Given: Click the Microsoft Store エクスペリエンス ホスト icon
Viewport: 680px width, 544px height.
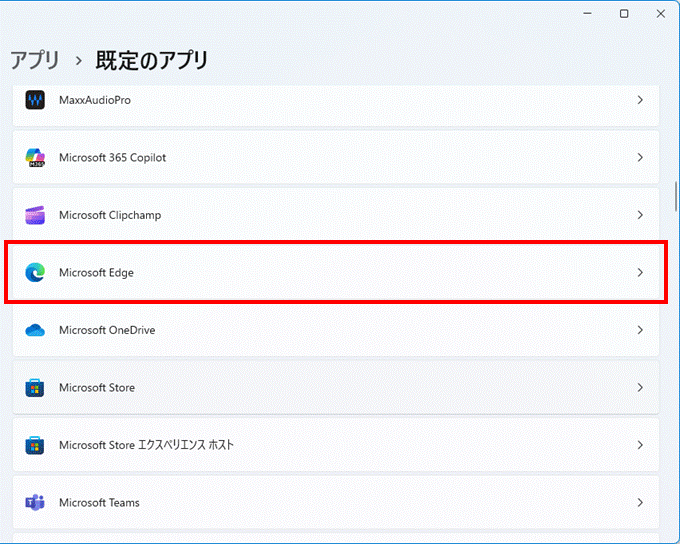Looking at the screenshot, I should coord(35,445).
